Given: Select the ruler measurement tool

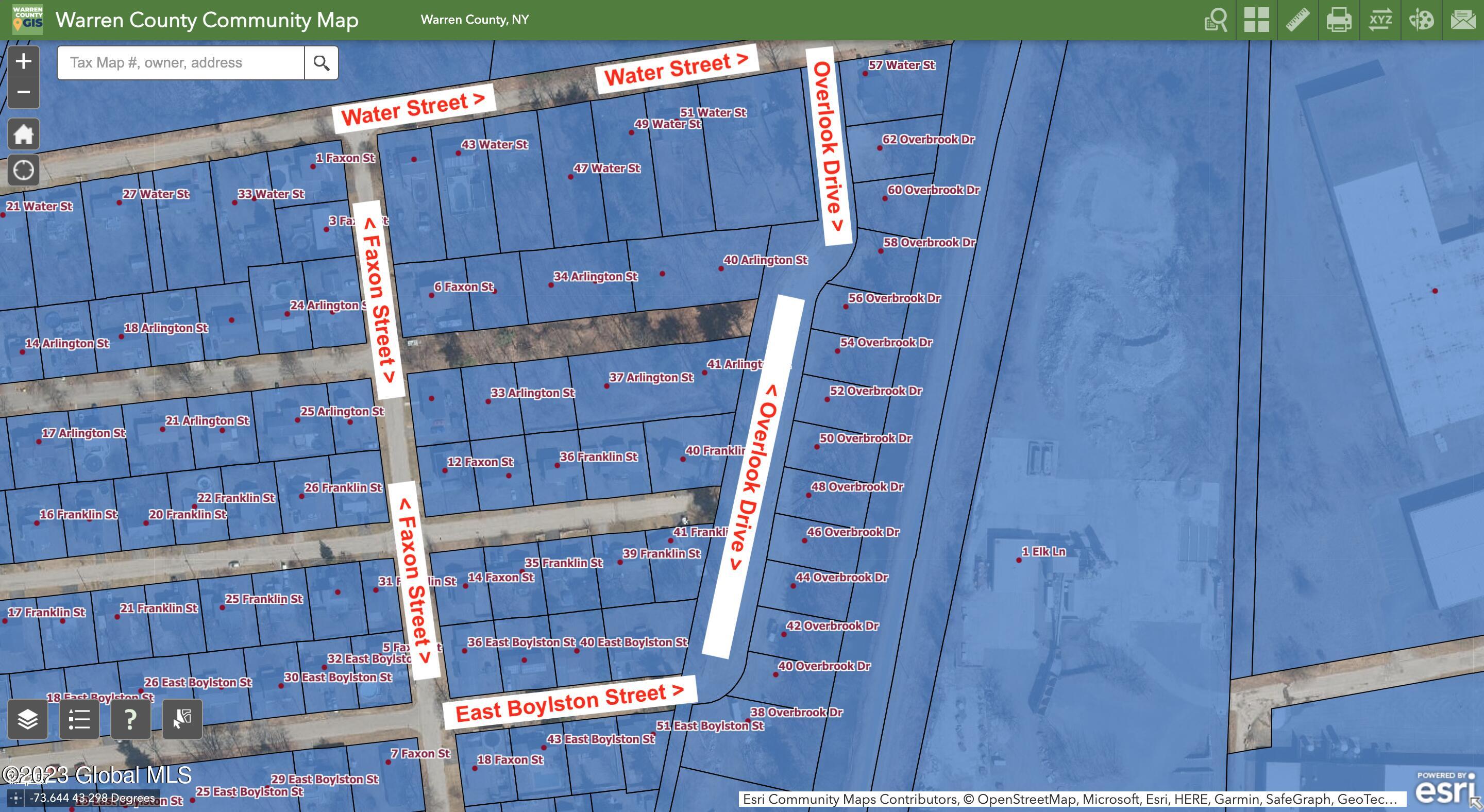Looking at the screenshot, I should tap(1298, 20).
